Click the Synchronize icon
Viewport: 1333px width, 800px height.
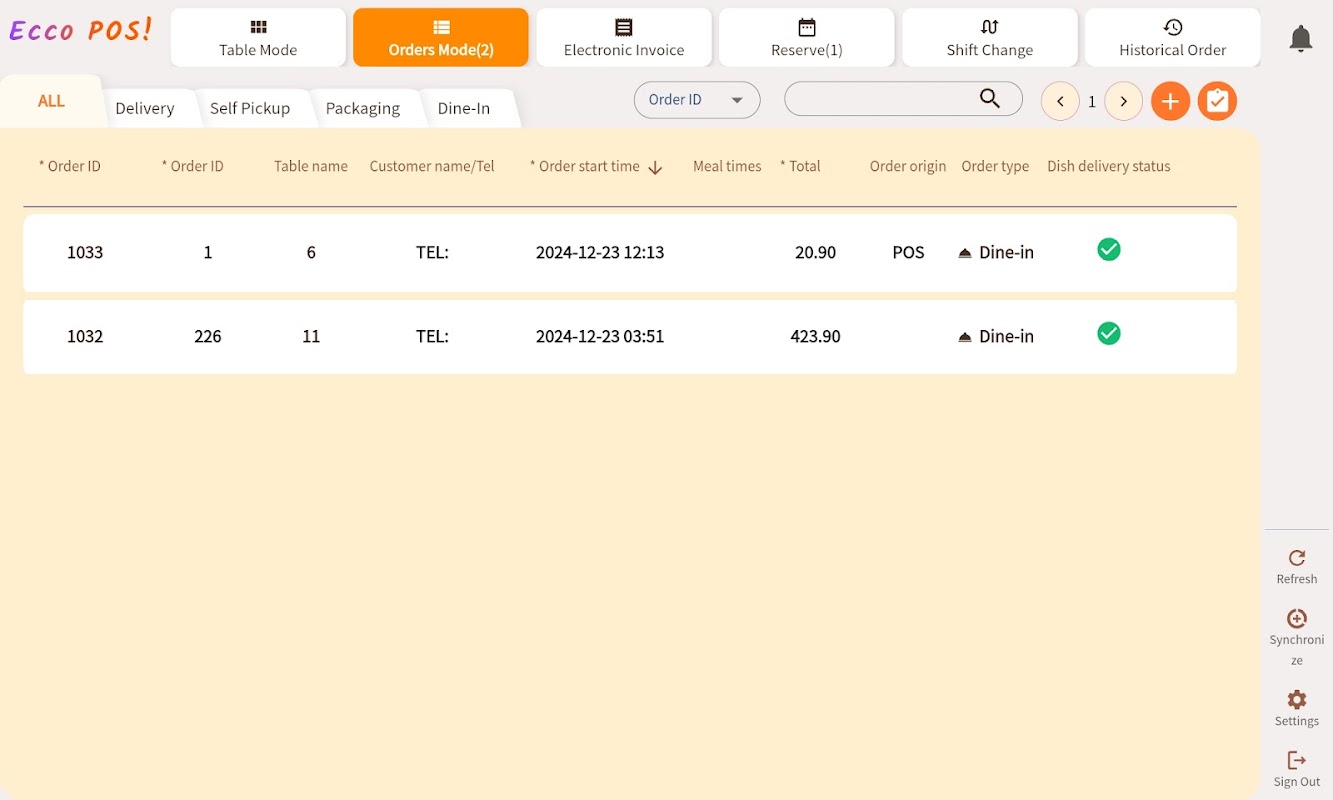[1297, 618]
